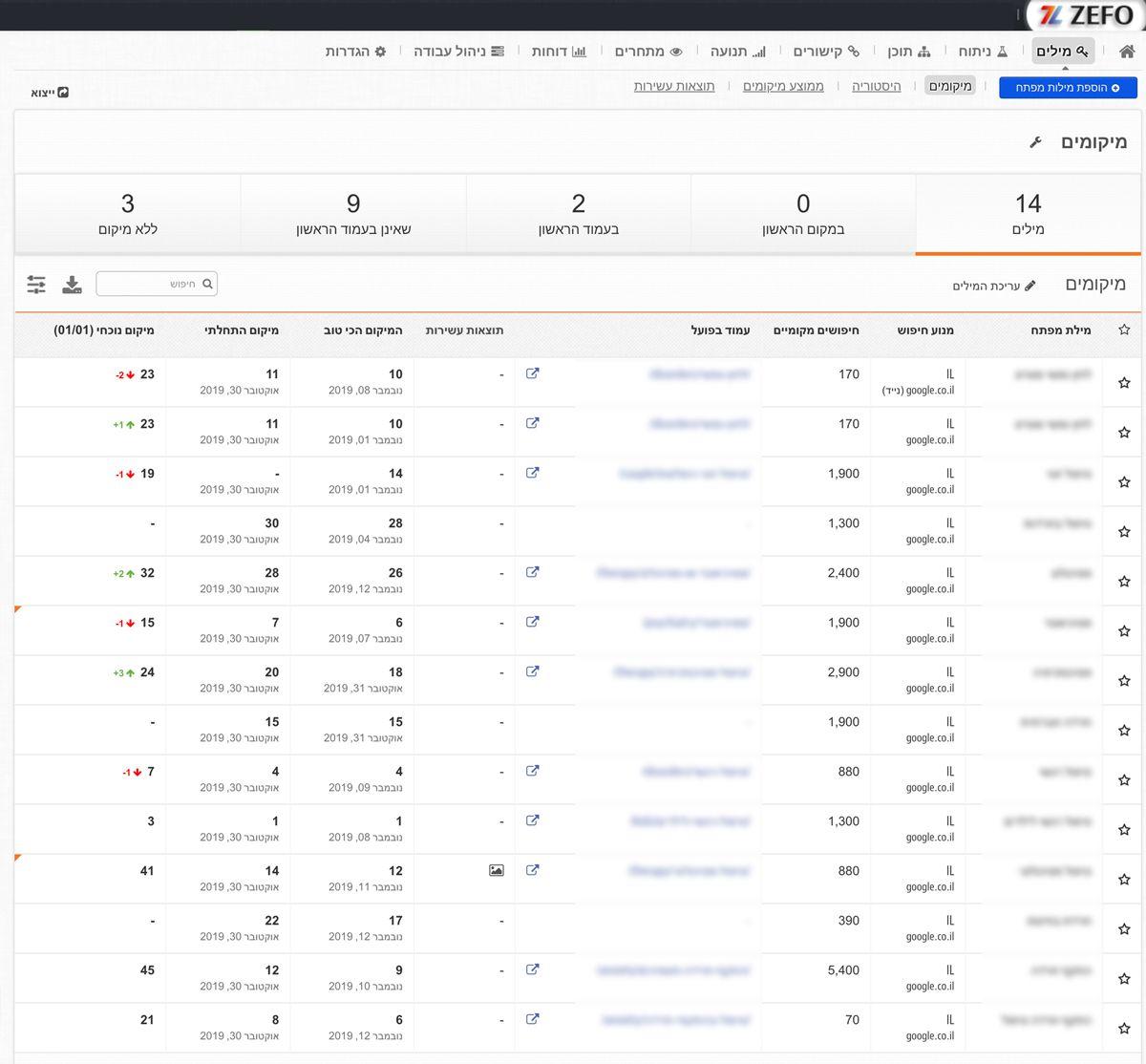Viewport: 1146px width, 1064px height.
Task: Open the תוכן main menu tab
Action: pyautogui.click(x=908, y=52)
